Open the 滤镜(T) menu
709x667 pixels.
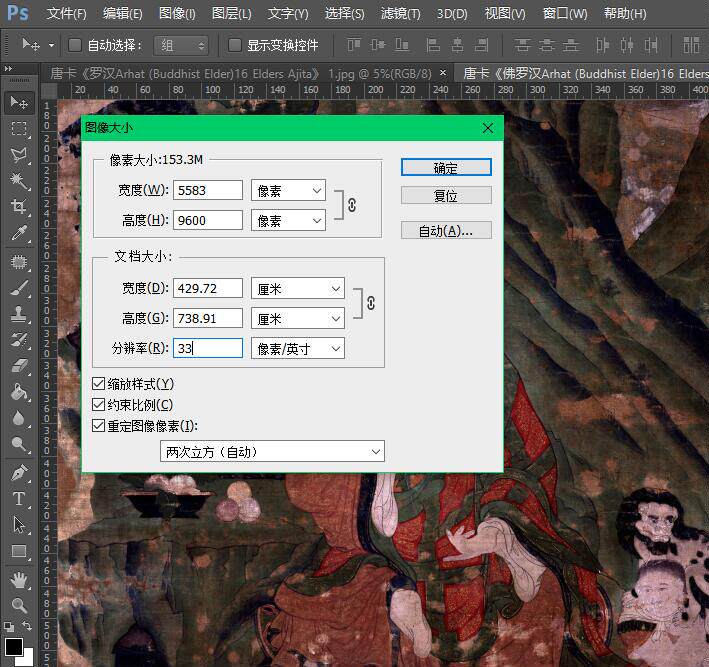pos(401,14)
